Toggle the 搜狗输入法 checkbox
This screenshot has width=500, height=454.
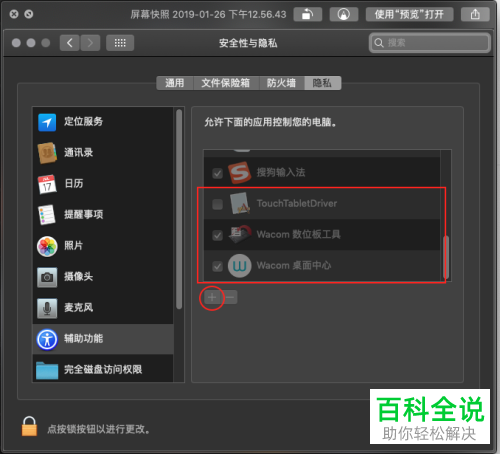[217, 173]
